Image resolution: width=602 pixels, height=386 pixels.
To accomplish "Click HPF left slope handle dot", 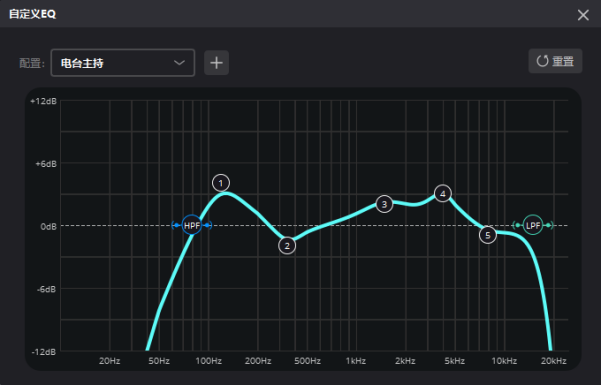I will 176,225.
